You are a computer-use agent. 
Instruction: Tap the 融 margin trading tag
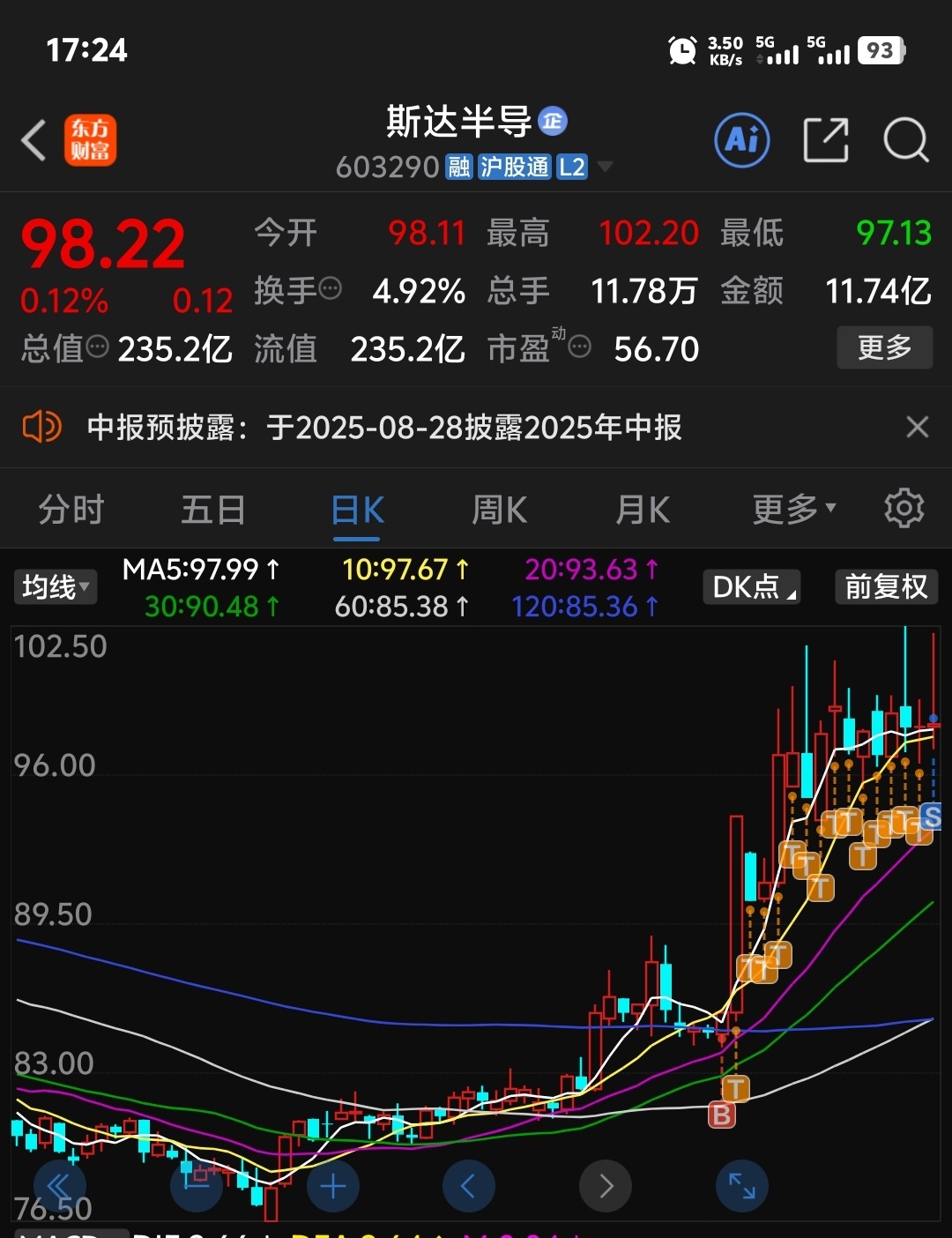[x=459, y=167]
